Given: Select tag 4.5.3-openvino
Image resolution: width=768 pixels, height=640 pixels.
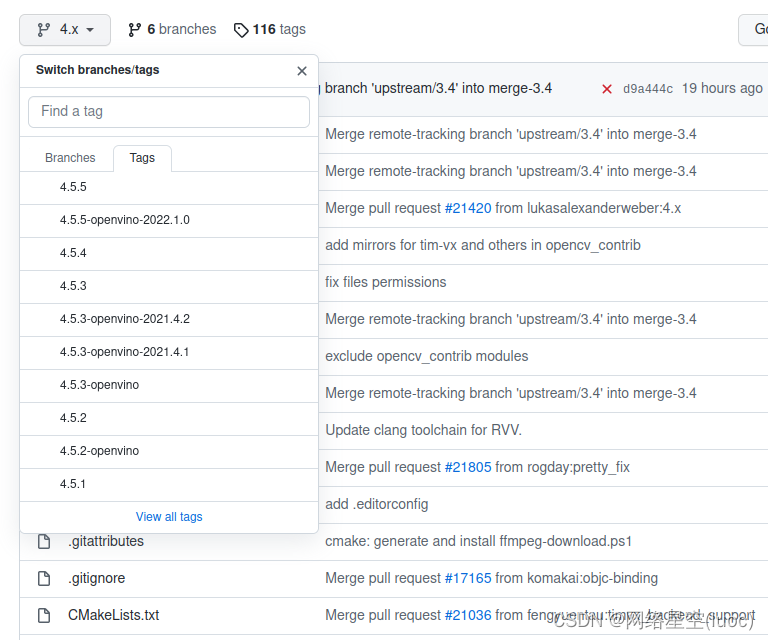Looking at the screenshot, I should pyautogui.click(x=169, y=385).
